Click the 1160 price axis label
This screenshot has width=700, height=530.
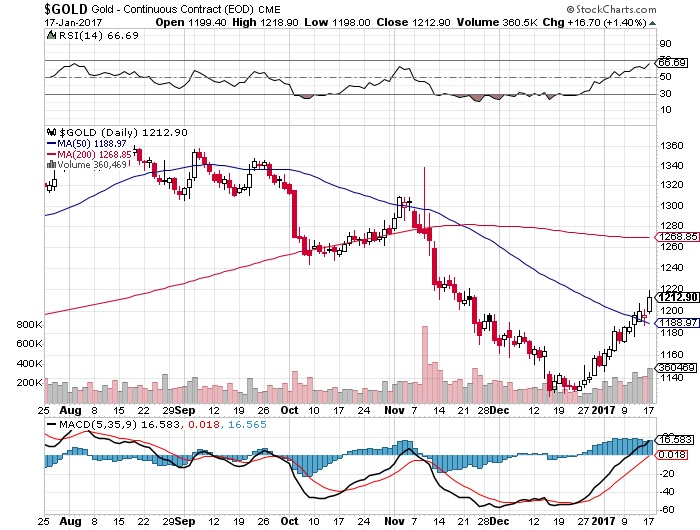[x=671, y=355]
